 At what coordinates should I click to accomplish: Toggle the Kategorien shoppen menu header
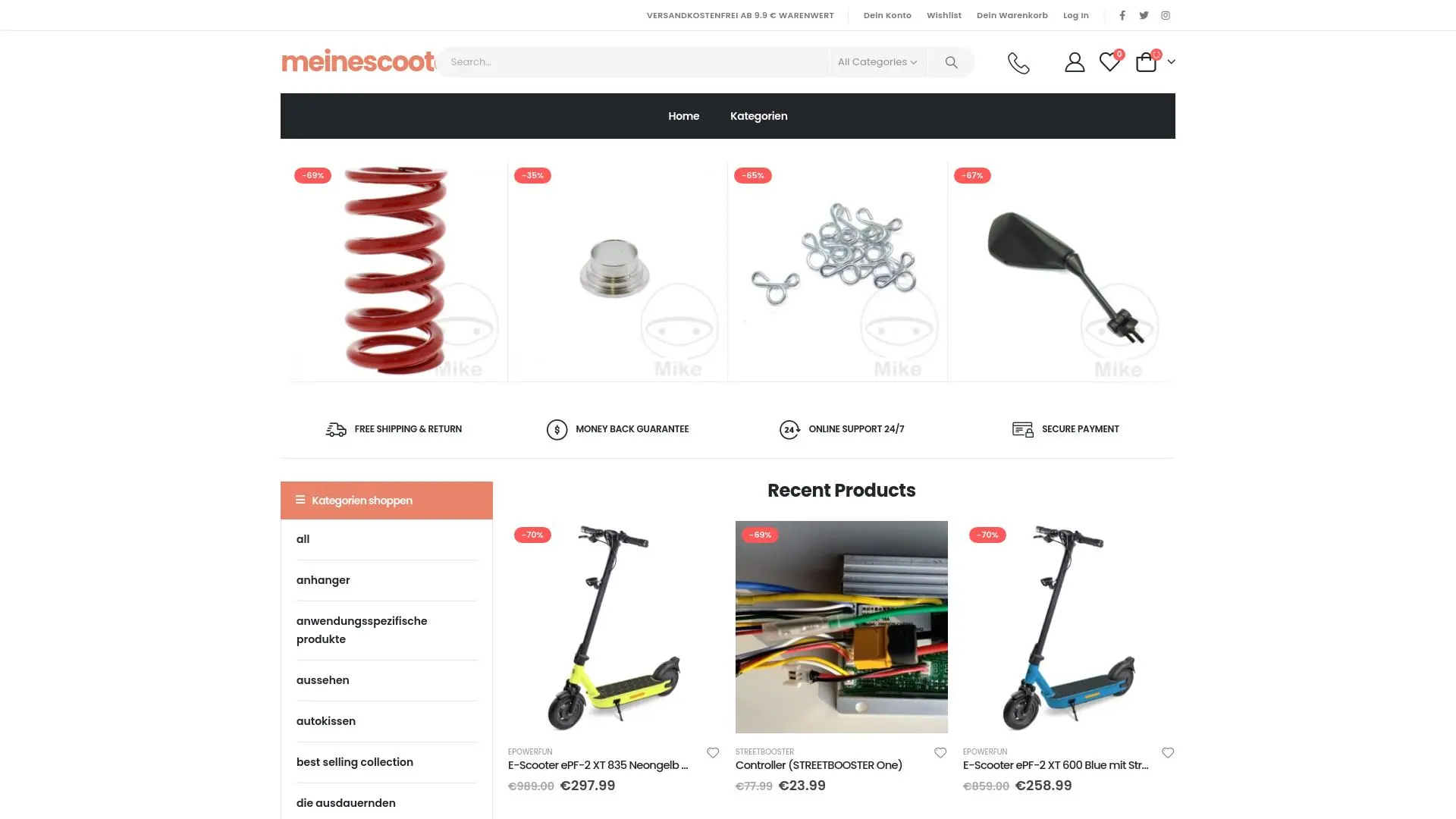click(387, 500)
